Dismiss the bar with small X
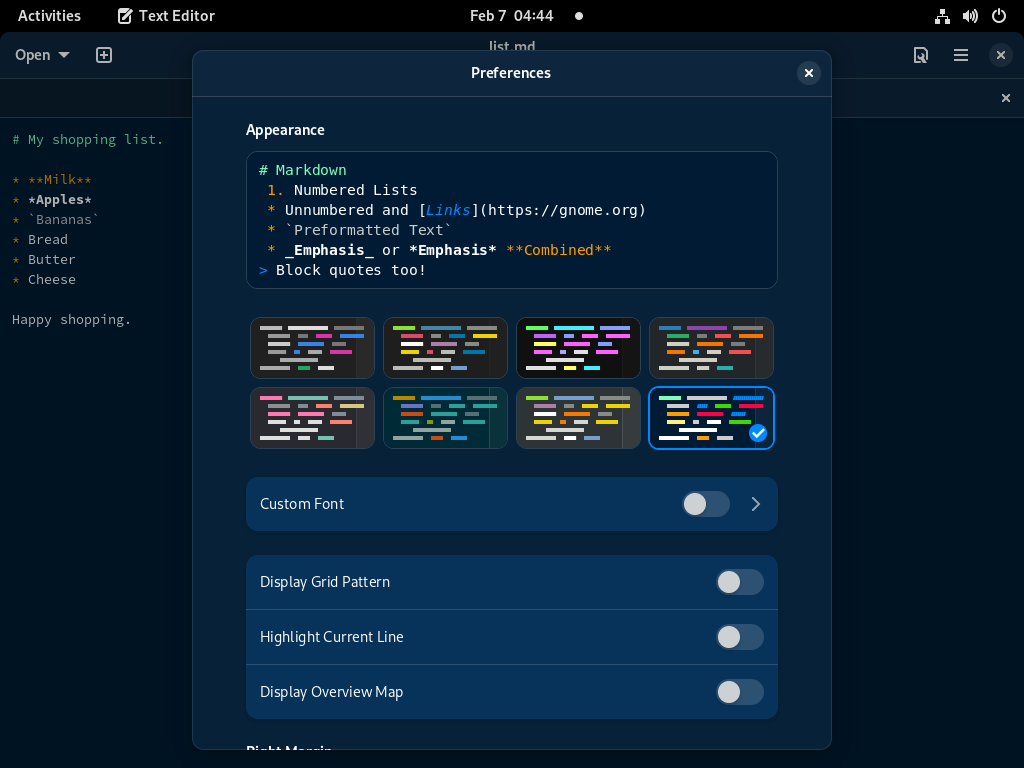Screen dimensions: 1024x768 1006,98
